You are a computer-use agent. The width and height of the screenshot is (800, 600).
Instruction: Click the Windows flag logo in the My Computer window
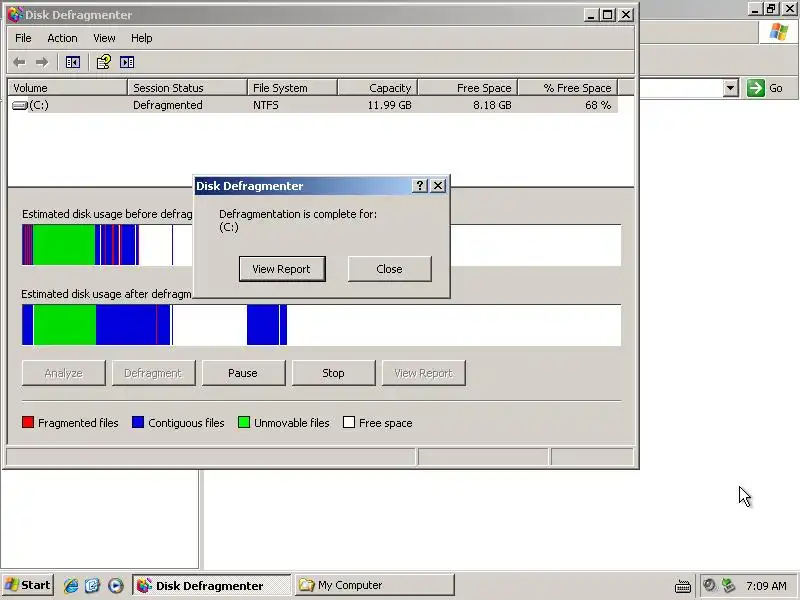point(779,32)
